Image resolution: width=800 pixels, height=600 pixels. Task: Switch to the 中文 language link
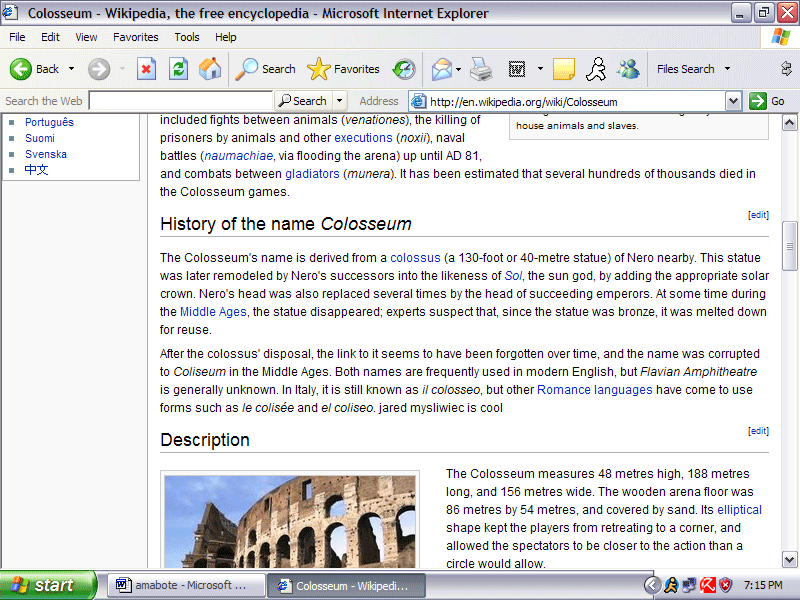coord(37,170)
